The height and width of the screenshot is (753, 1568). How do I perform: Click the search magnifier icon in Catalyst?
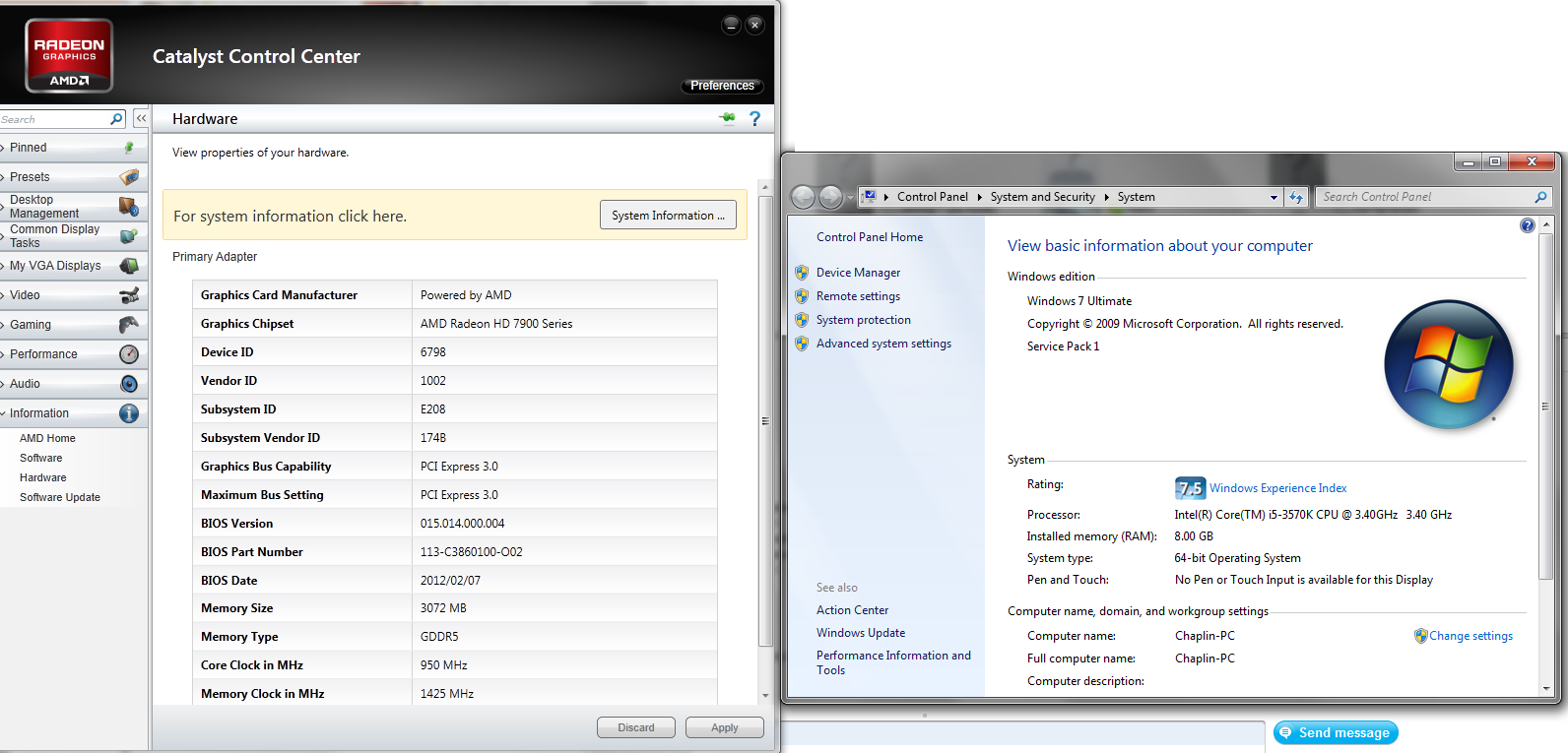coord(116,119)
